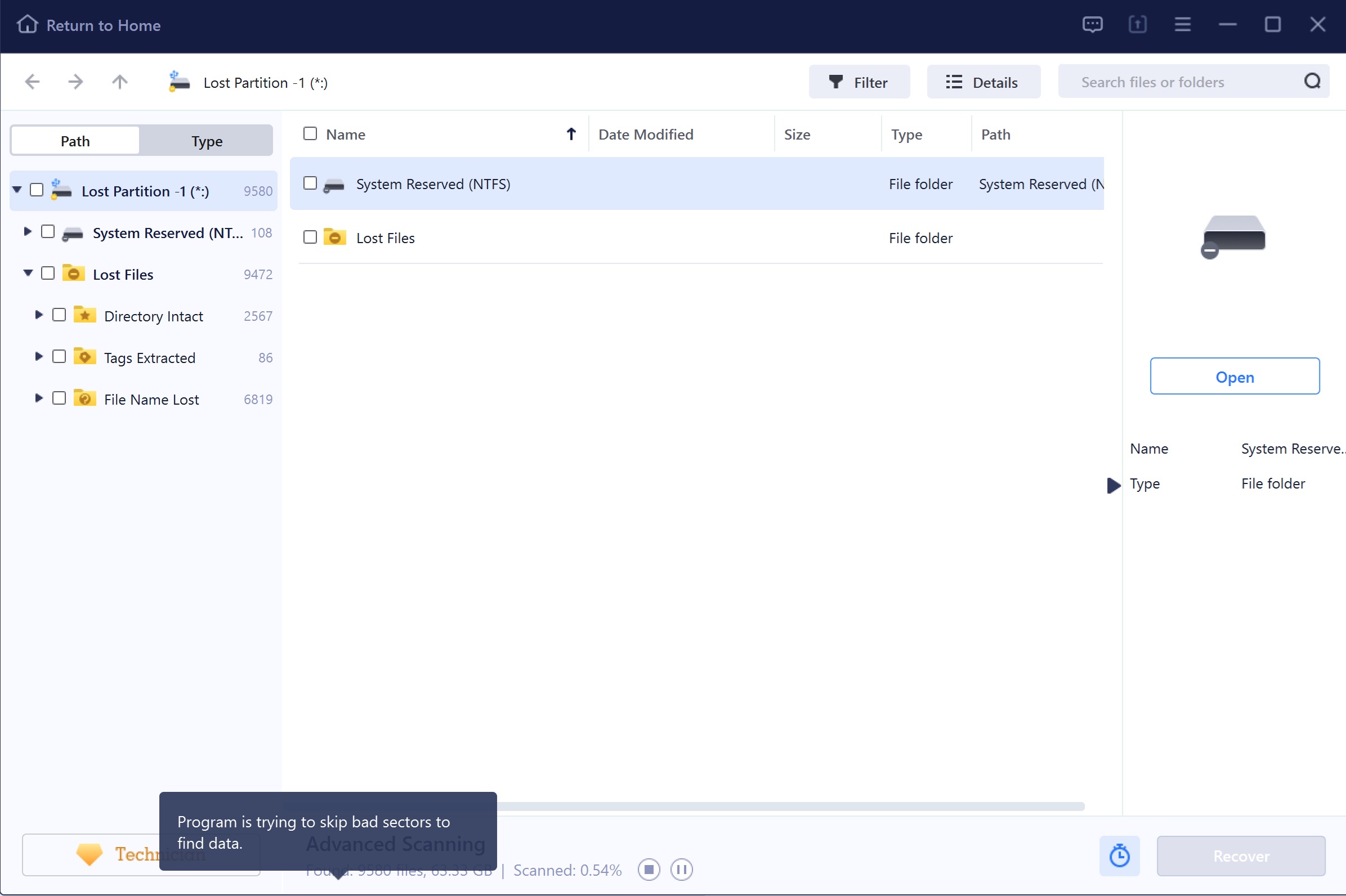1346x896 pixels.
Task: Click Lost Files folder icon in tree
Action: (73, 273)
